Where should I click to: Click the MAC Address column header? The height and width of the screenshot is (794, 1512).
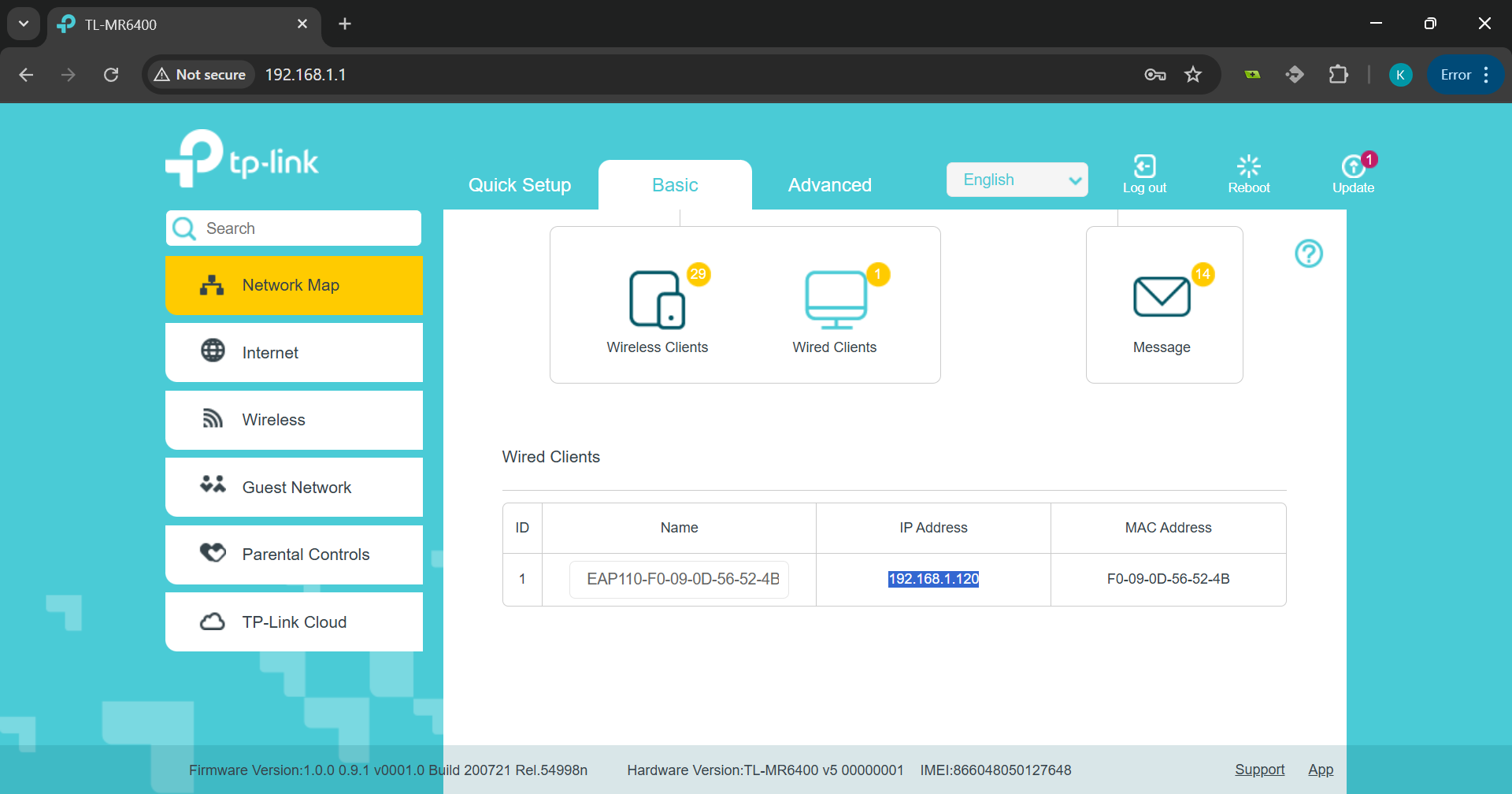1168,528
